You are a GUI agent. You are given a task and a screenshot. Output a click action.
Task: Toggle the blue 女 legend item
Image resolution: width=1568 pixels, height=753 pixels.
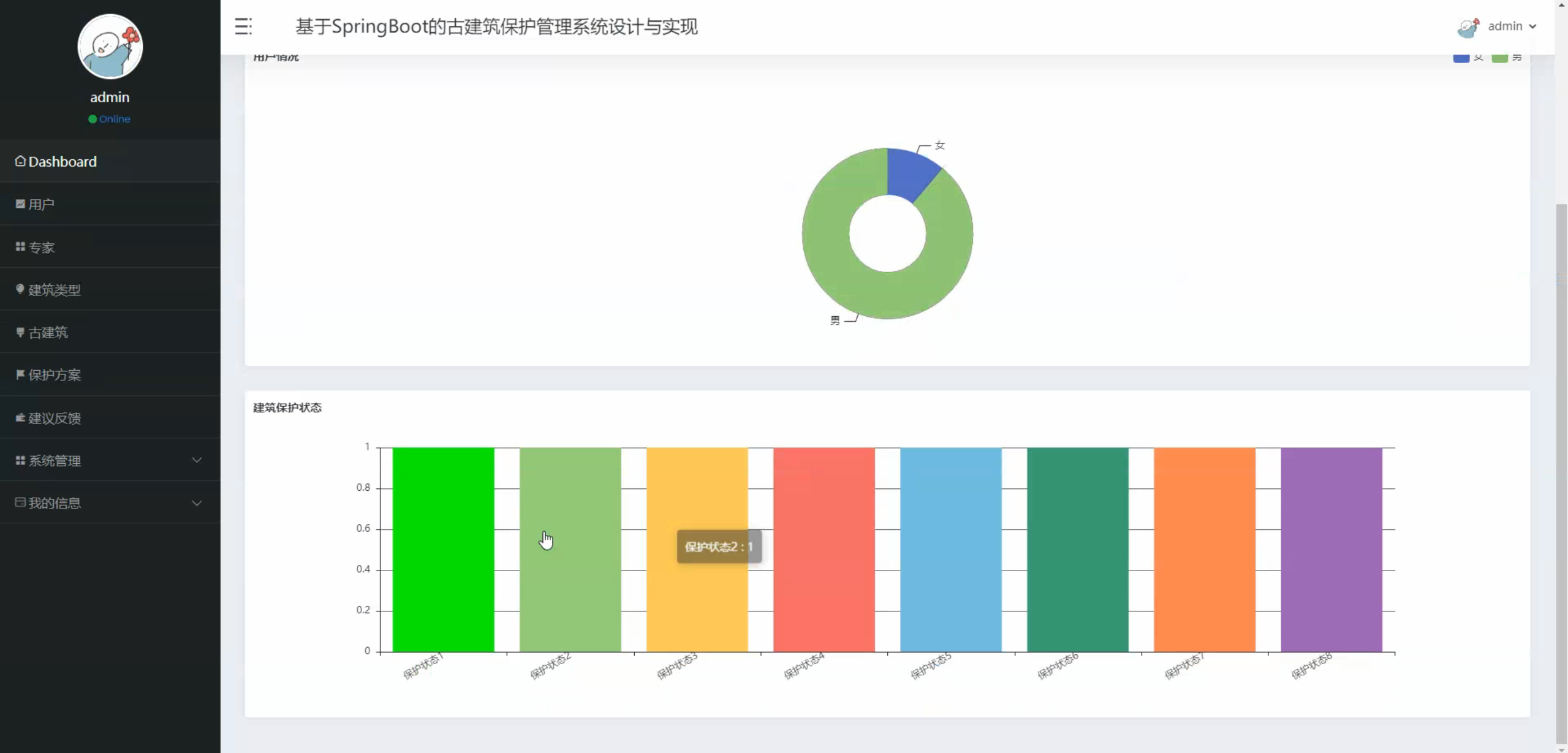click(1461, 58)
